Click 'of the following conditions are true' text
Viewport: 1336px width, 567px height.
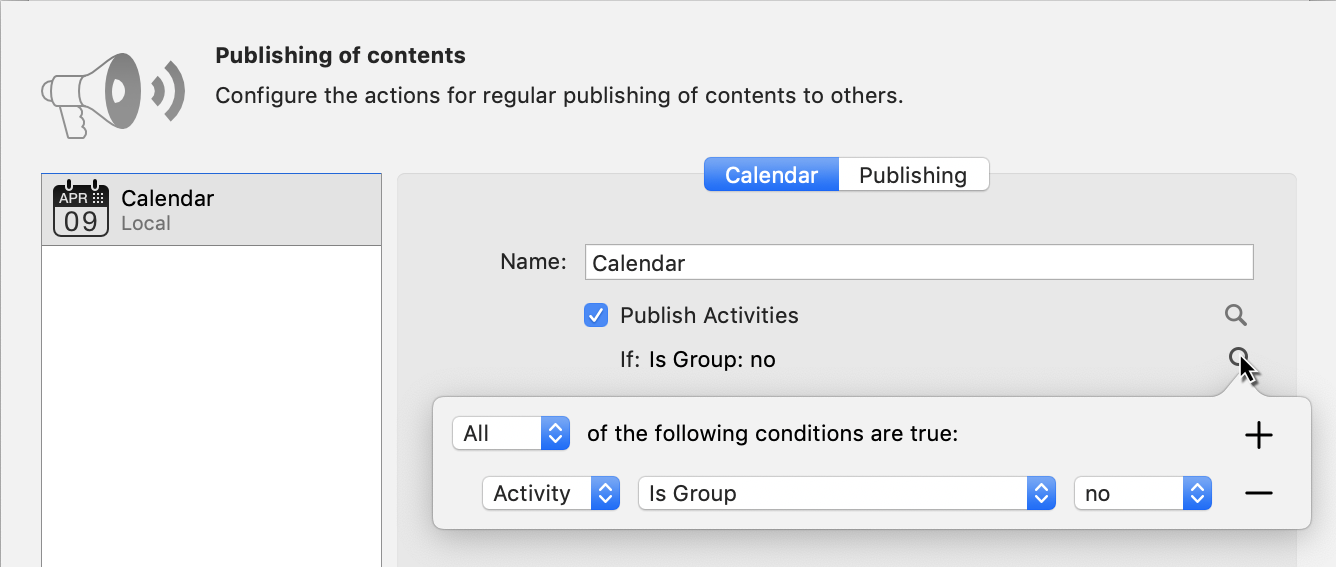click(772, 434)
